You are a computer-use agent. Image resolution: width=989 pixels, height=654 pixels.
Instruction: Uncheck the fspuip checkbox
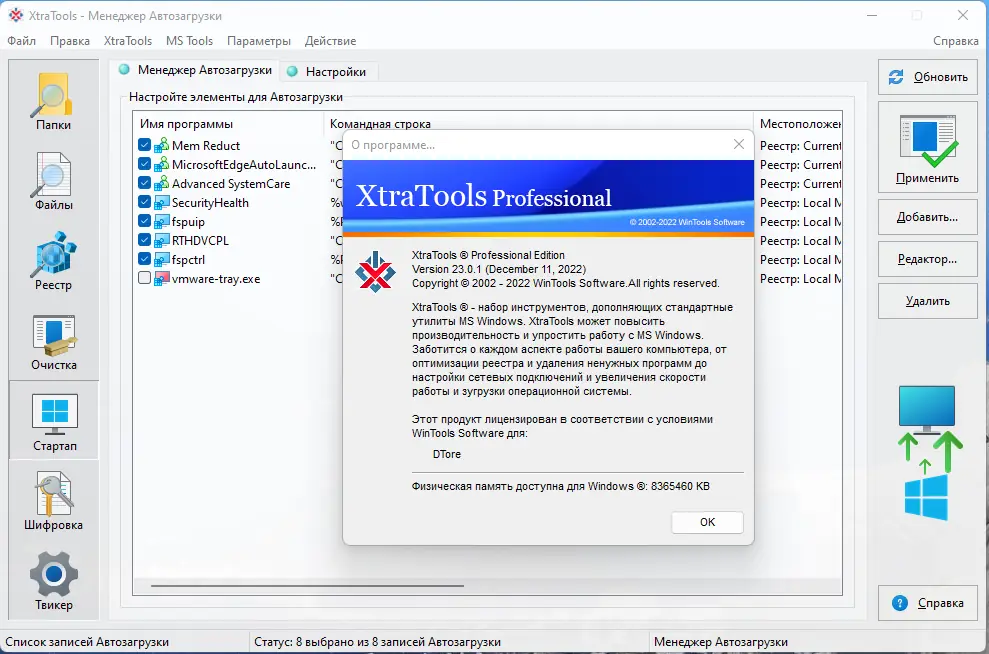[144, 221]
